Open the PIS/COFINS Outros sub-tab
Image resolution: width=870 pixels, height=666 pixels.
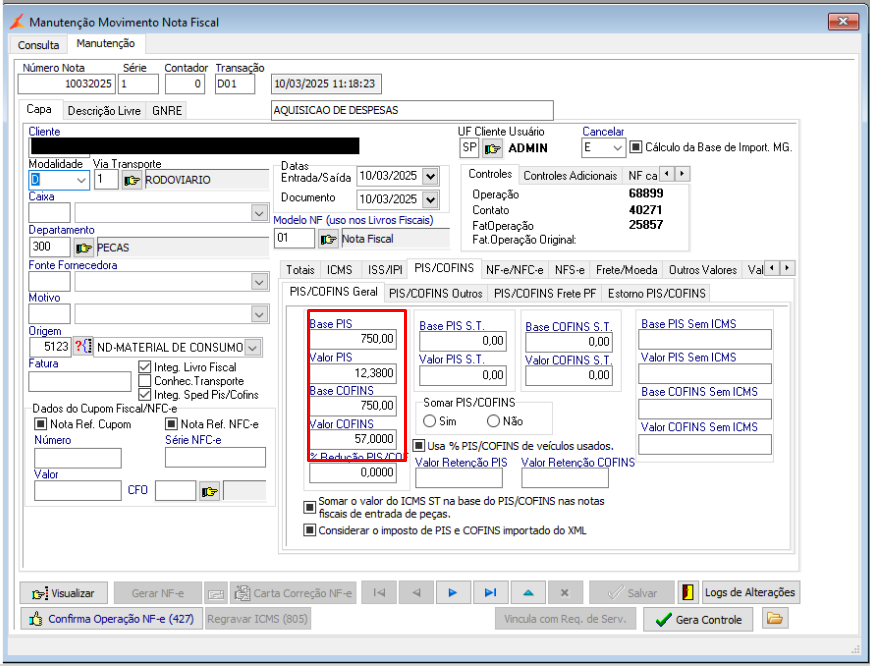436,293
